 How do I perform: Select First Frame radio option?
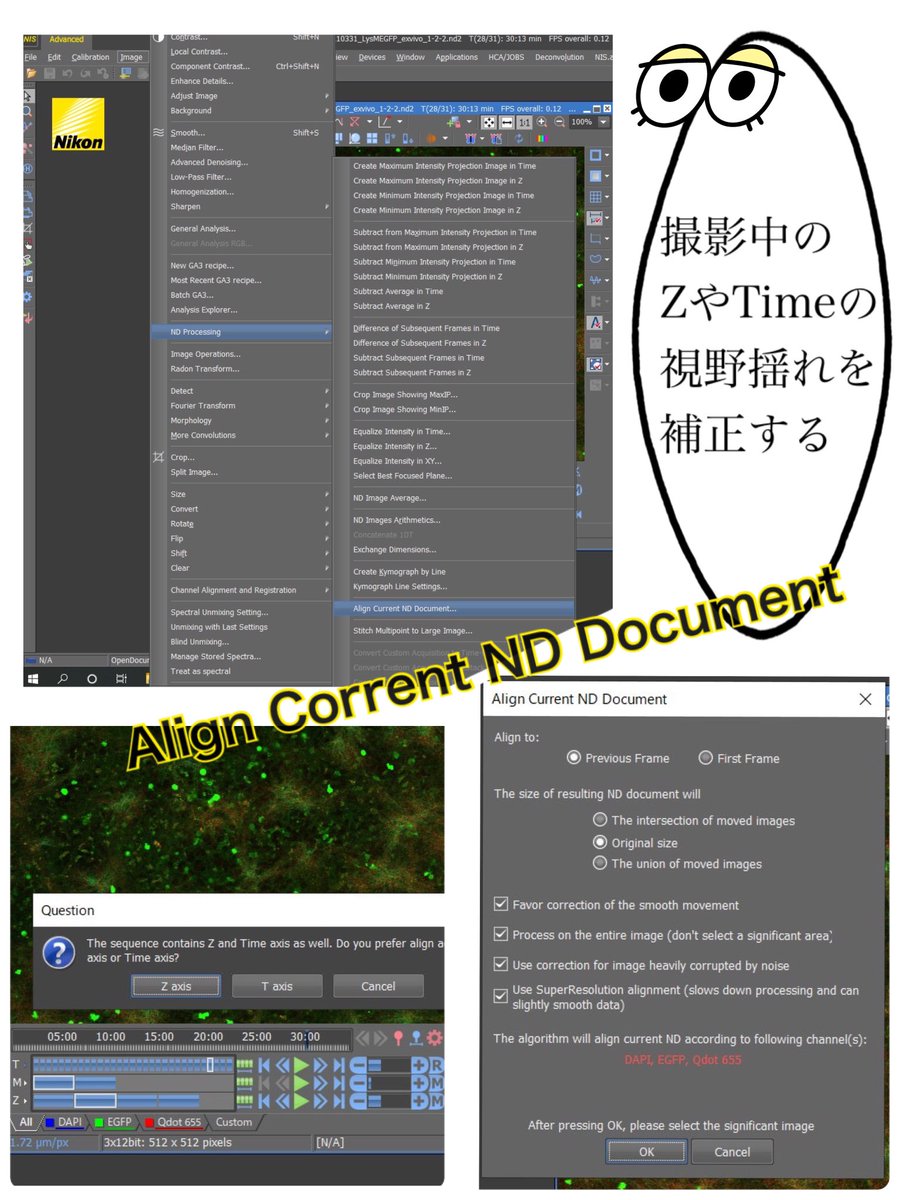705,758
